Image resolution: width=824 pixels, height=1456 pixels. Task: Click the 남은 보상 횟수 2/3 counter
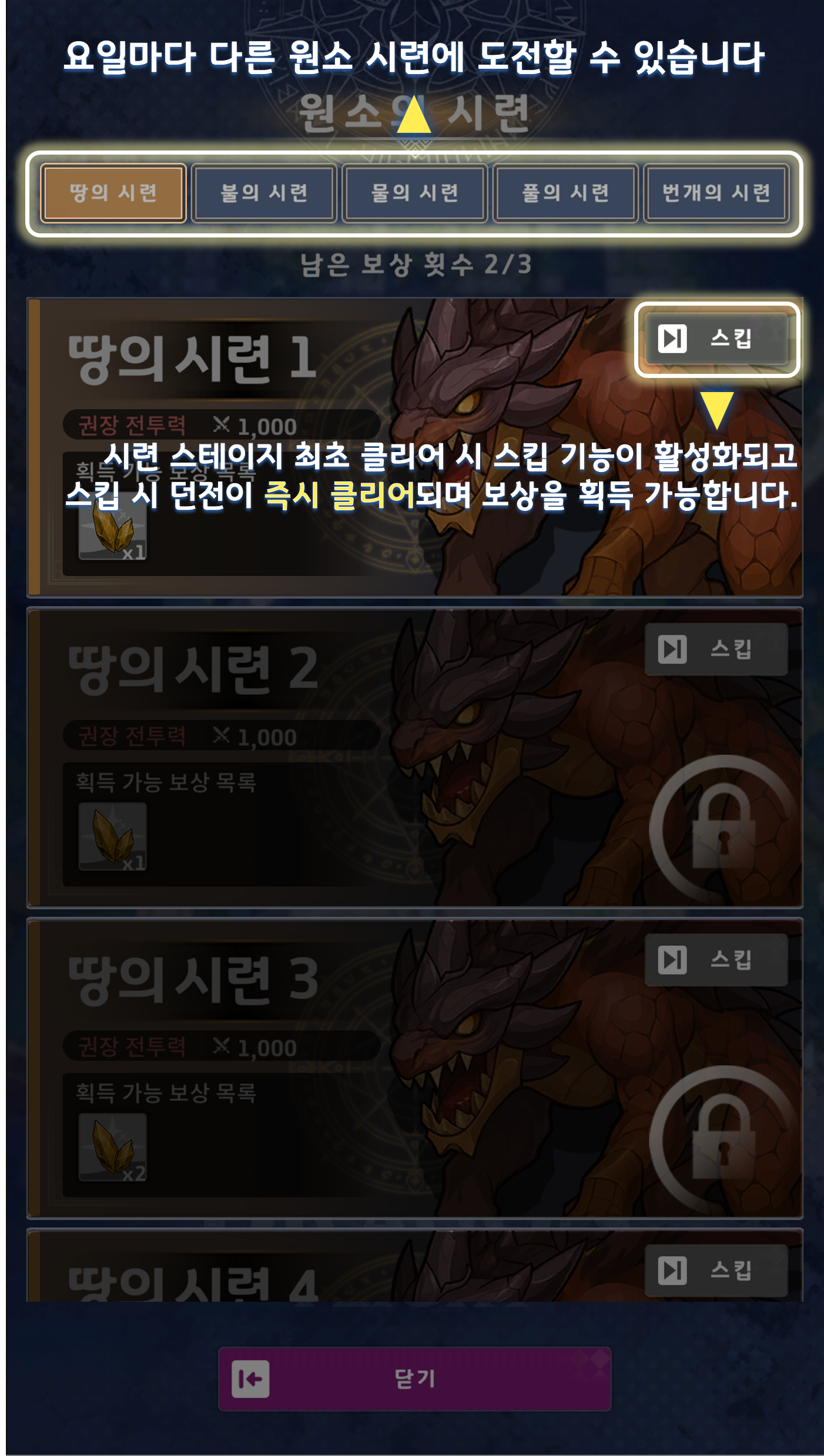click(x=416, y=265)
